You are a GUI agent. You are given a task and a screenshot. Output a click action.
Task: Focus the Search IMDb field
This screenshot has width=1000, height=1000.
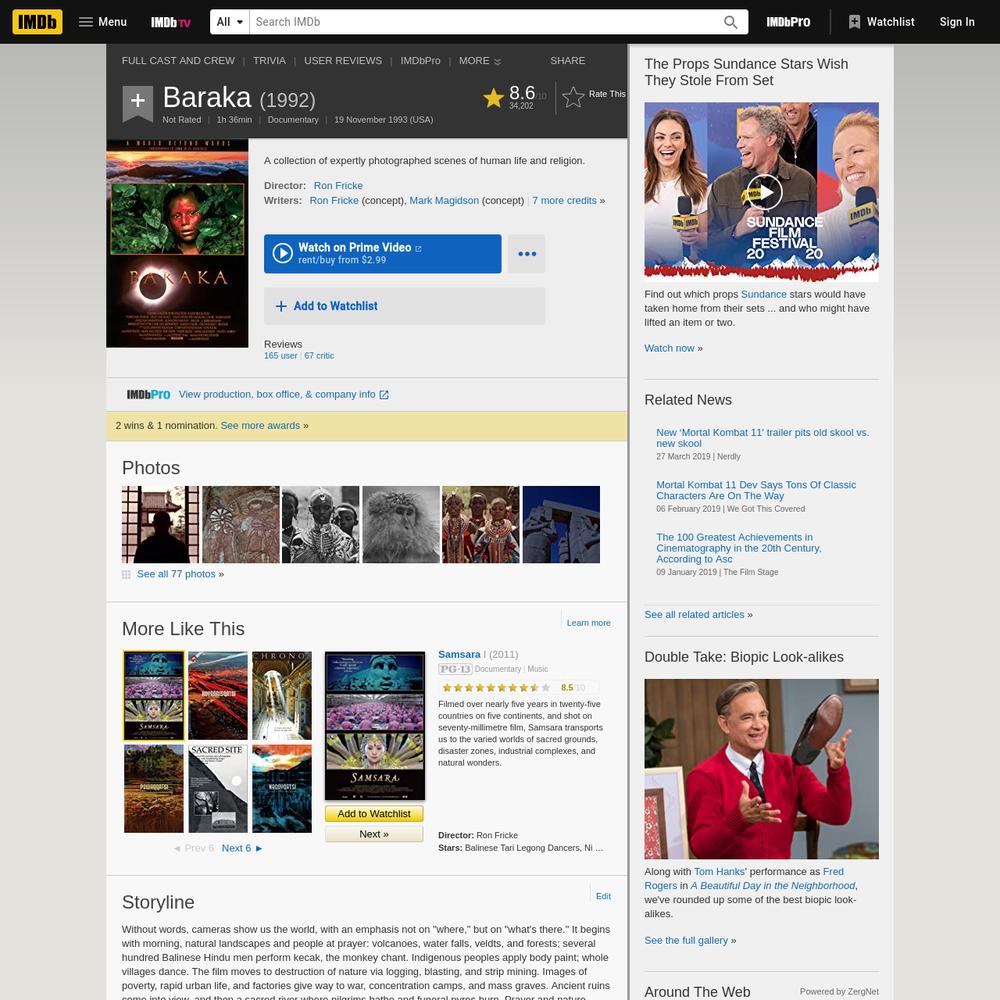[485, 22]
